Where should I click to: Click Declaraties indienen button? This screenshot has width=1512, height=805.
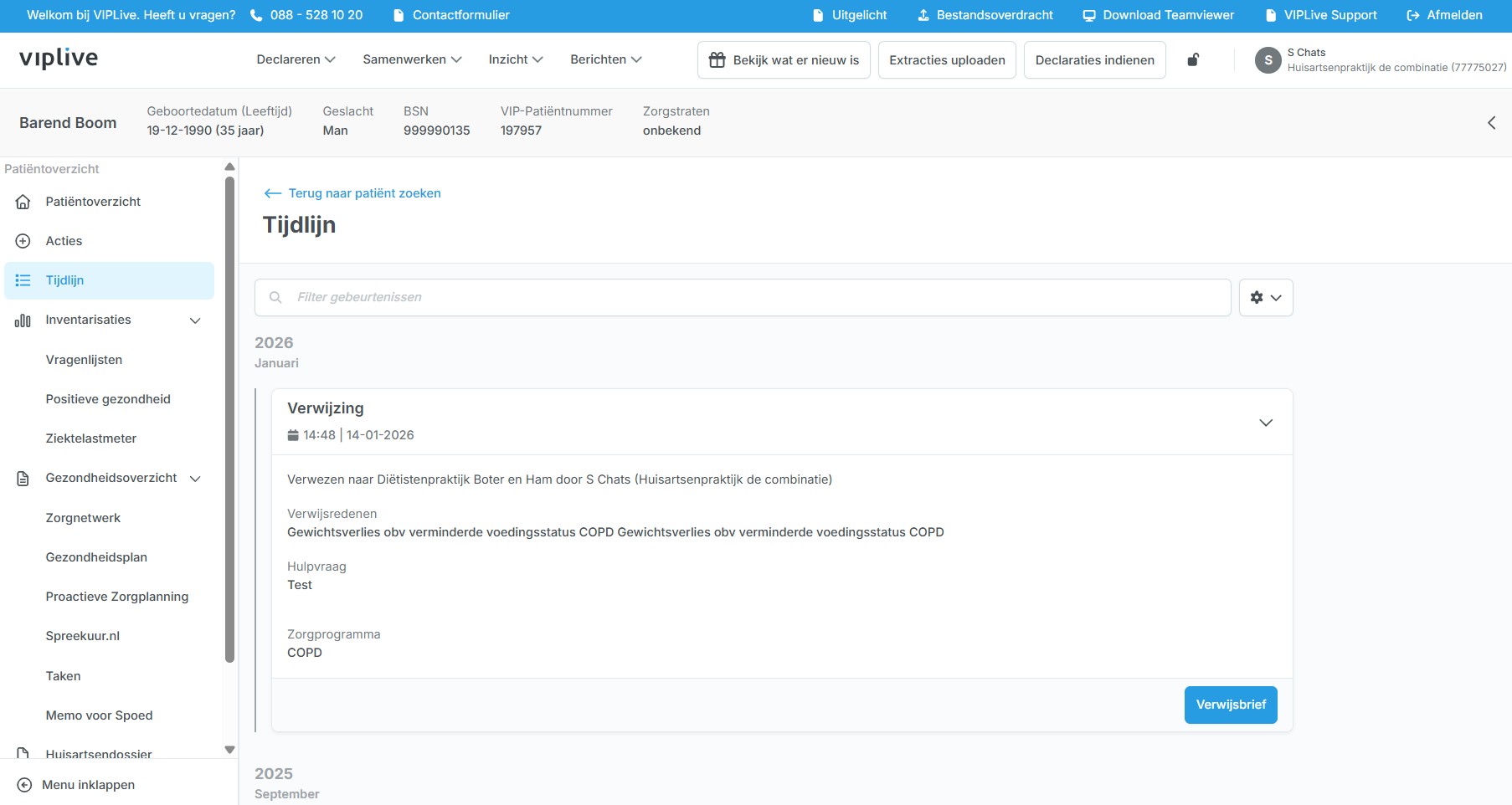[1095, 60]
